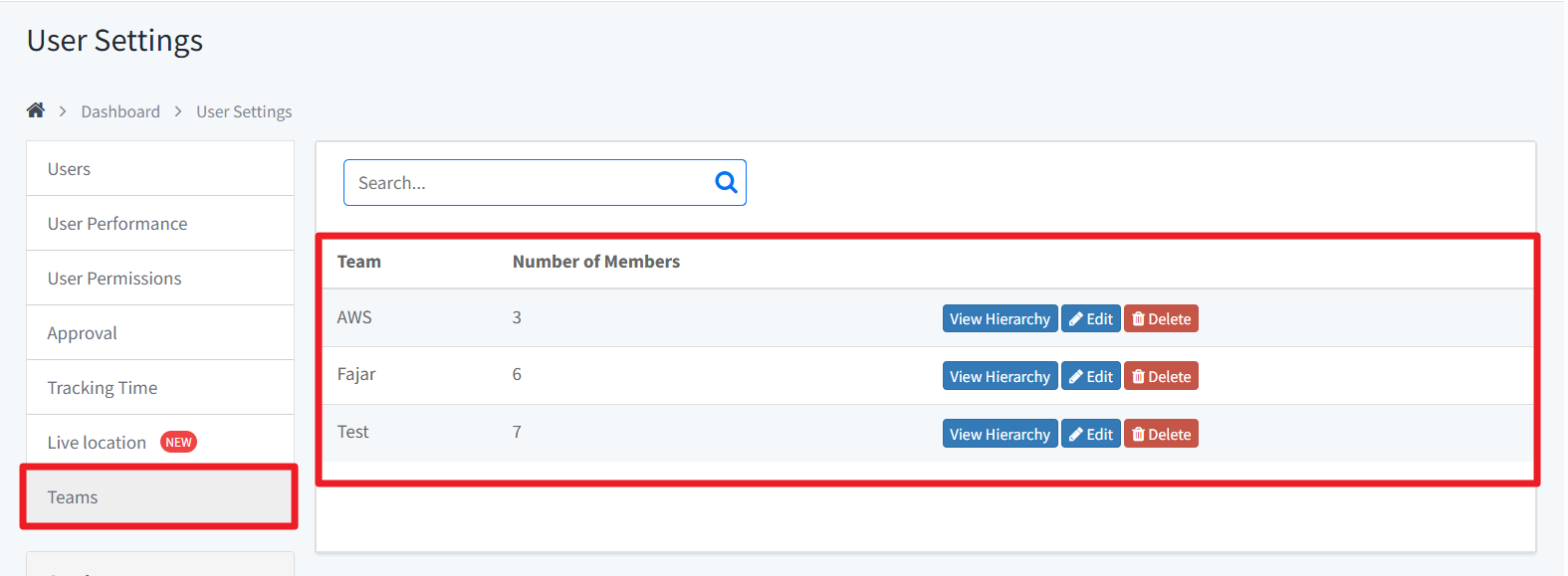Open User Permissions in sidebar
The image size is (1568, 576).
coord(114,279)
